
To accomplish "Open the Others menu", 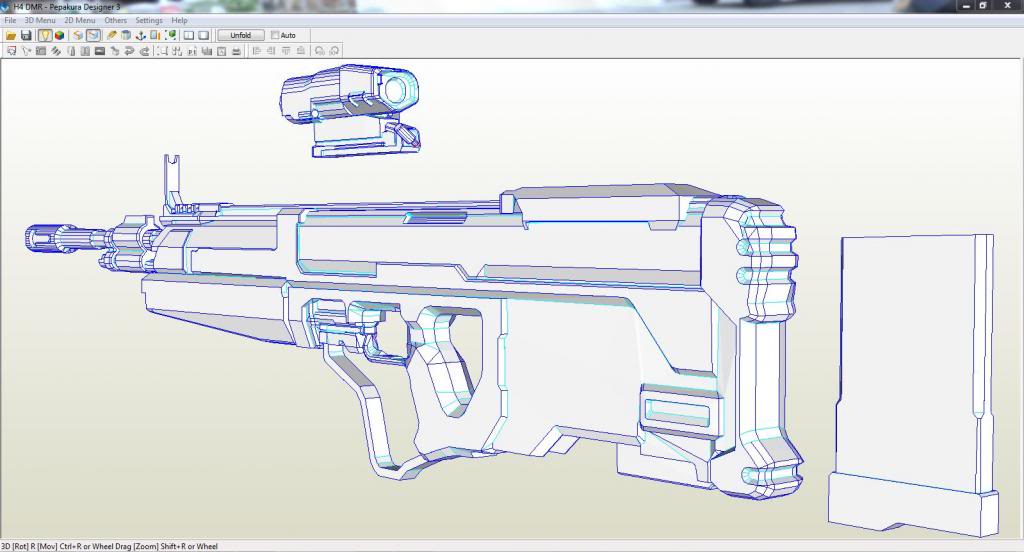I will 116,20.
